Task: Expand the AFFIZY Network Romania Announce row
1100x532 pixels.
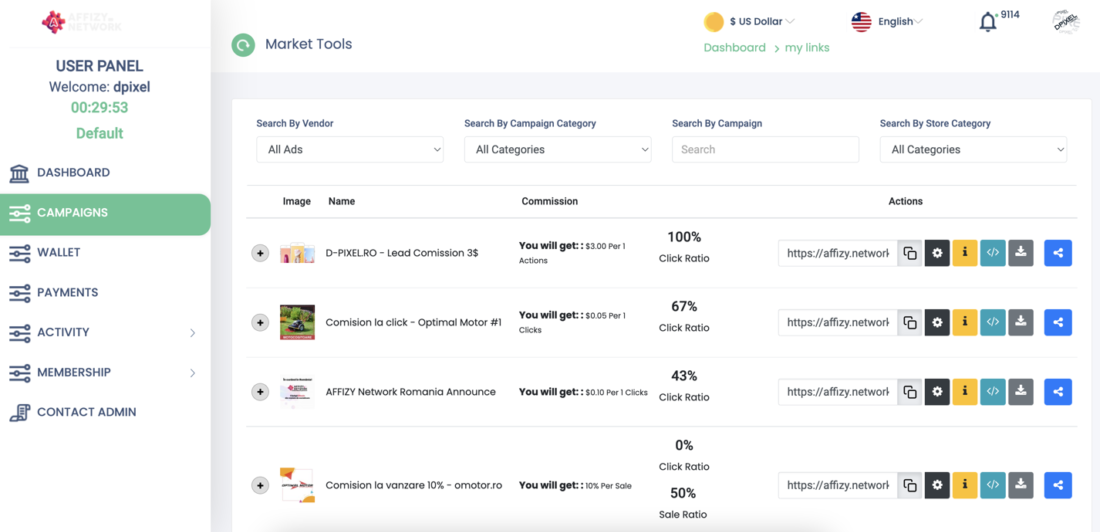Action: [260, 392]
